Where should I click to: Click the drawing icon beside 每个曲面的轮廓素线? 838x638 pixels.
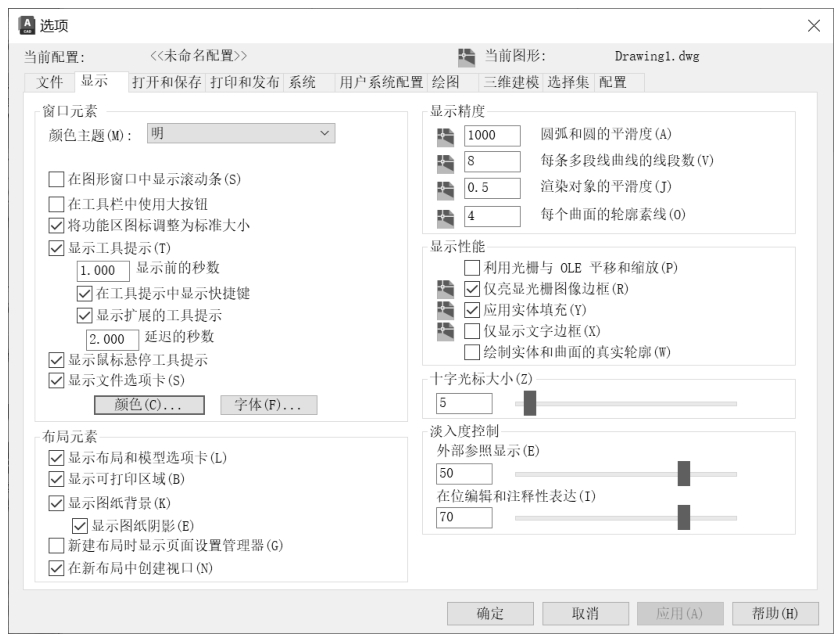445,217
